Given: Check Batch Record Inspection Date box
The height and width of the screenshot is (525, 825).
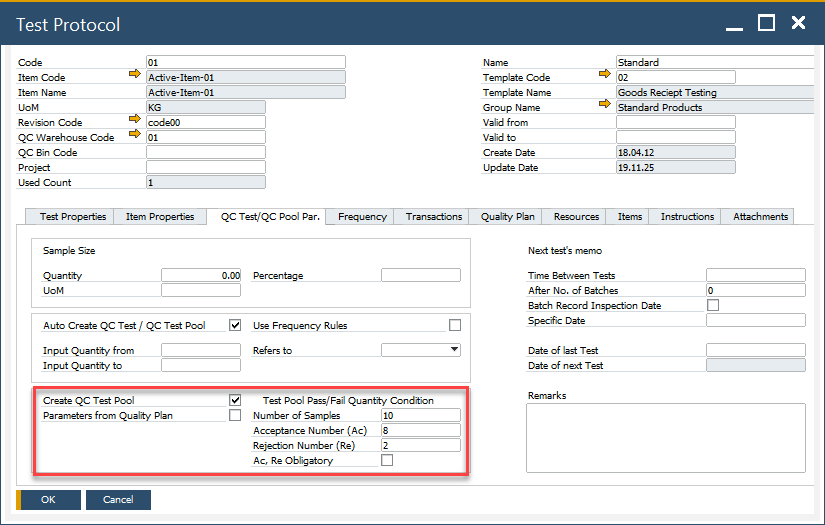Looking at the screenshot, I should pyautogui.click(x=713, y=305).
